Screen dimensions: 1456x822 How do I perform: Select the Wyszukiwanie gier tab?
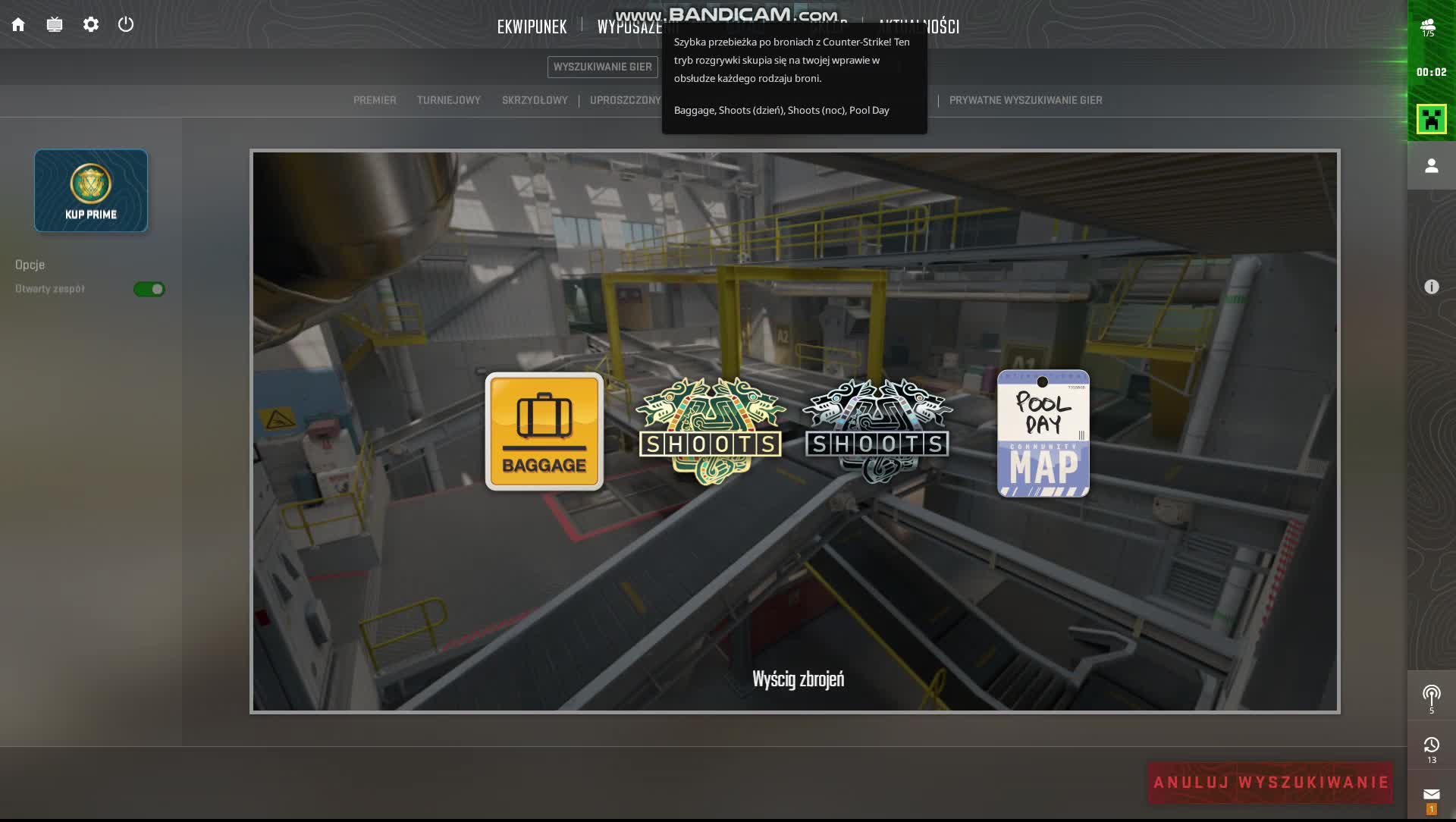(603, 67)
